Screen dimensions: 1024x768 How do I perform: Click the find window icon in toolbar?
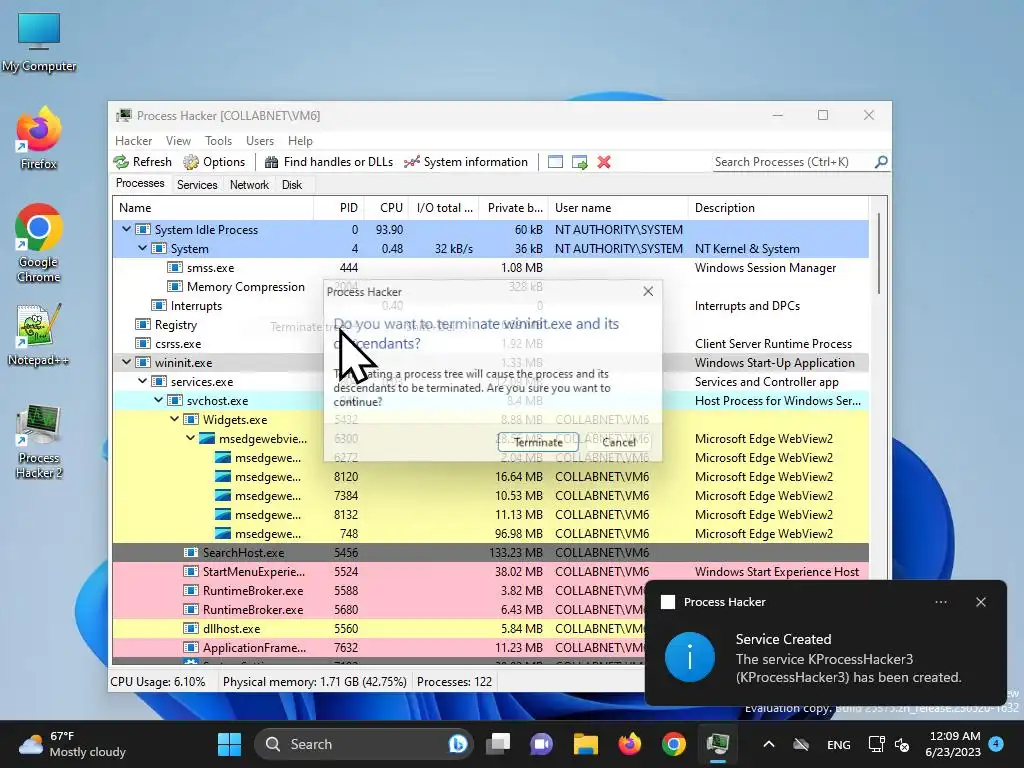click(555, 162)
